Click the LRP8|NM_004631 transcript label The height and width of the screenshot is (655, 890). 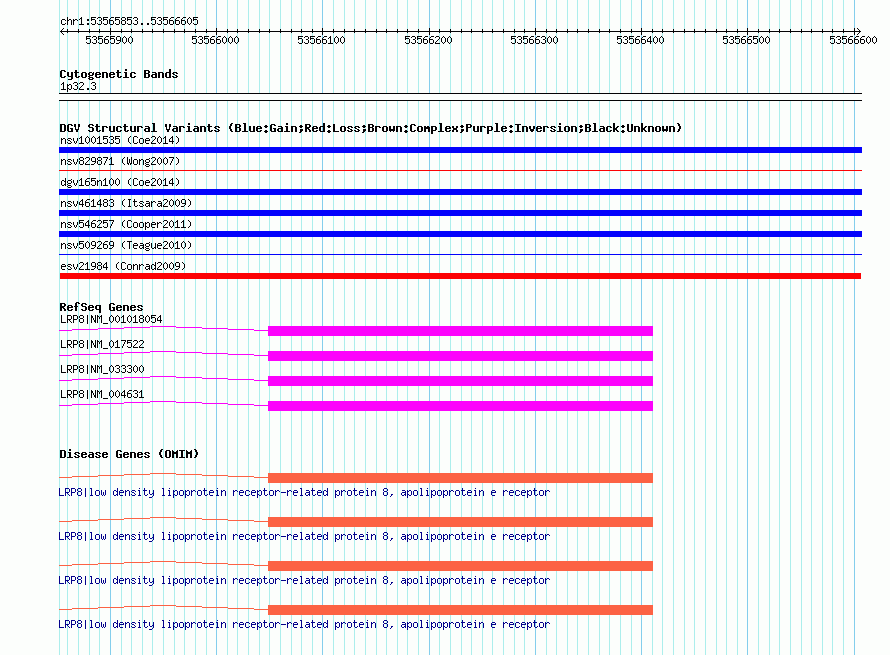pos(102,394)
